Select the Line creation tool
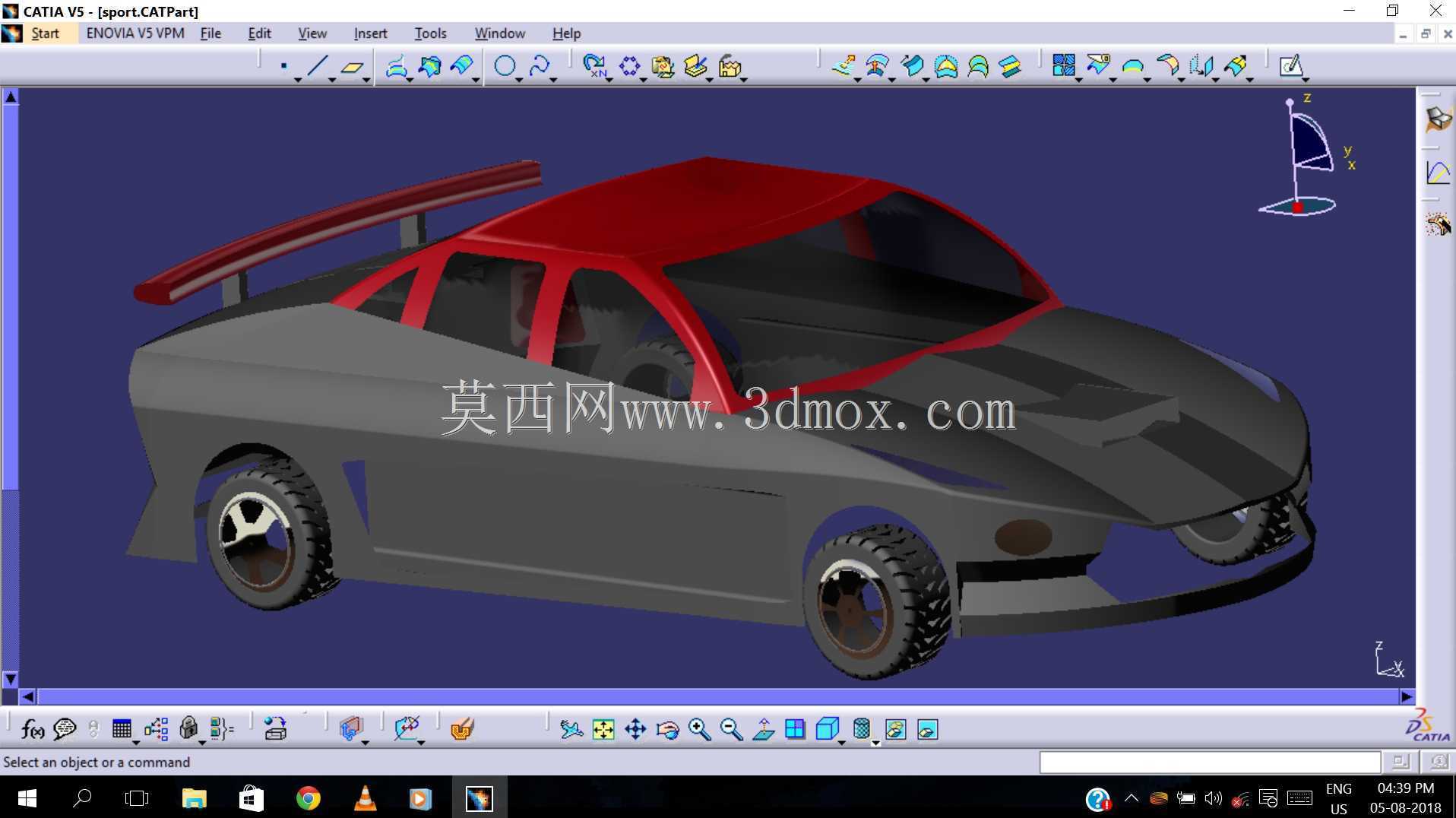1456x818 pixels. click(318, 66)
